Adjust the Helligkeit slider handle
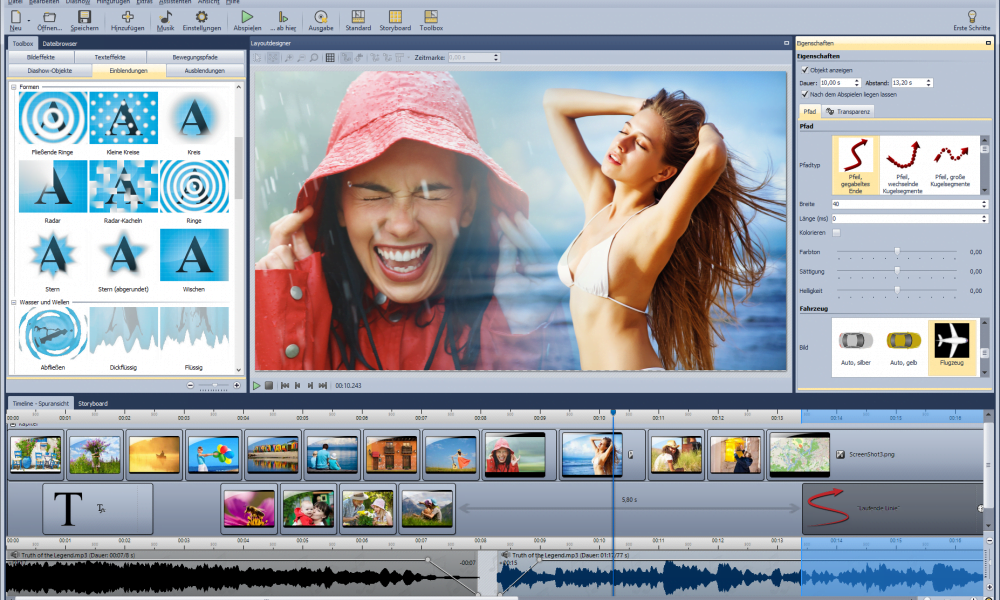Screen dimensions: 1000x600 pyautogui.click(x=897, y=290)
